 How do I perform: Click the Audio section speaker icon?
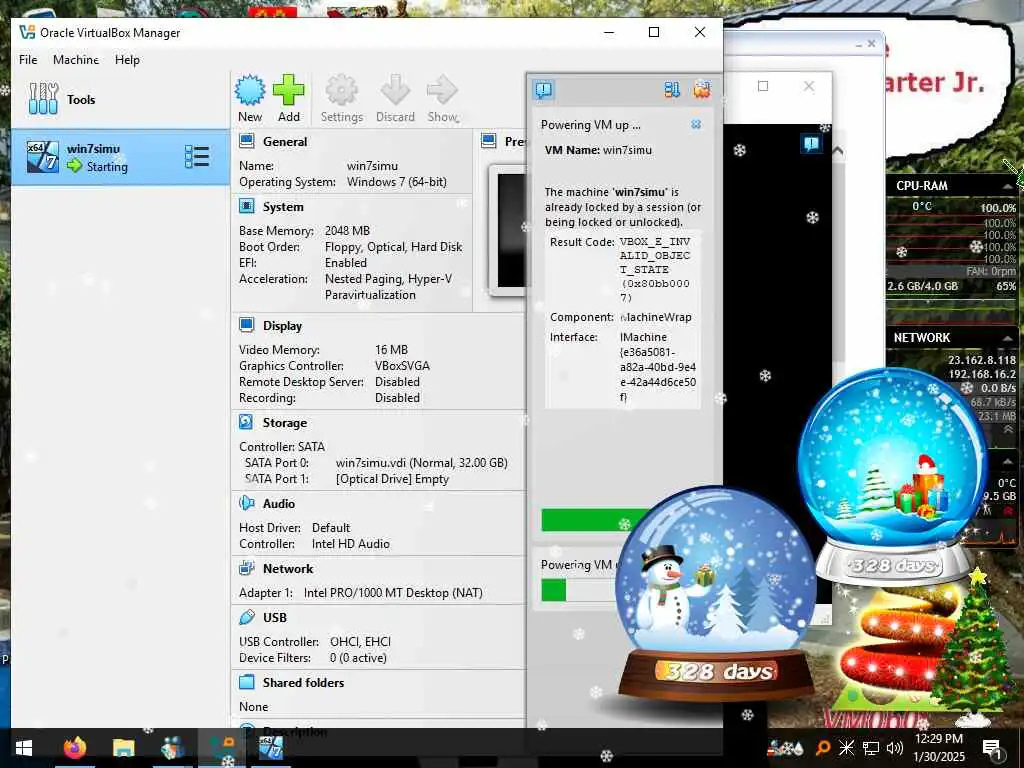247,503
